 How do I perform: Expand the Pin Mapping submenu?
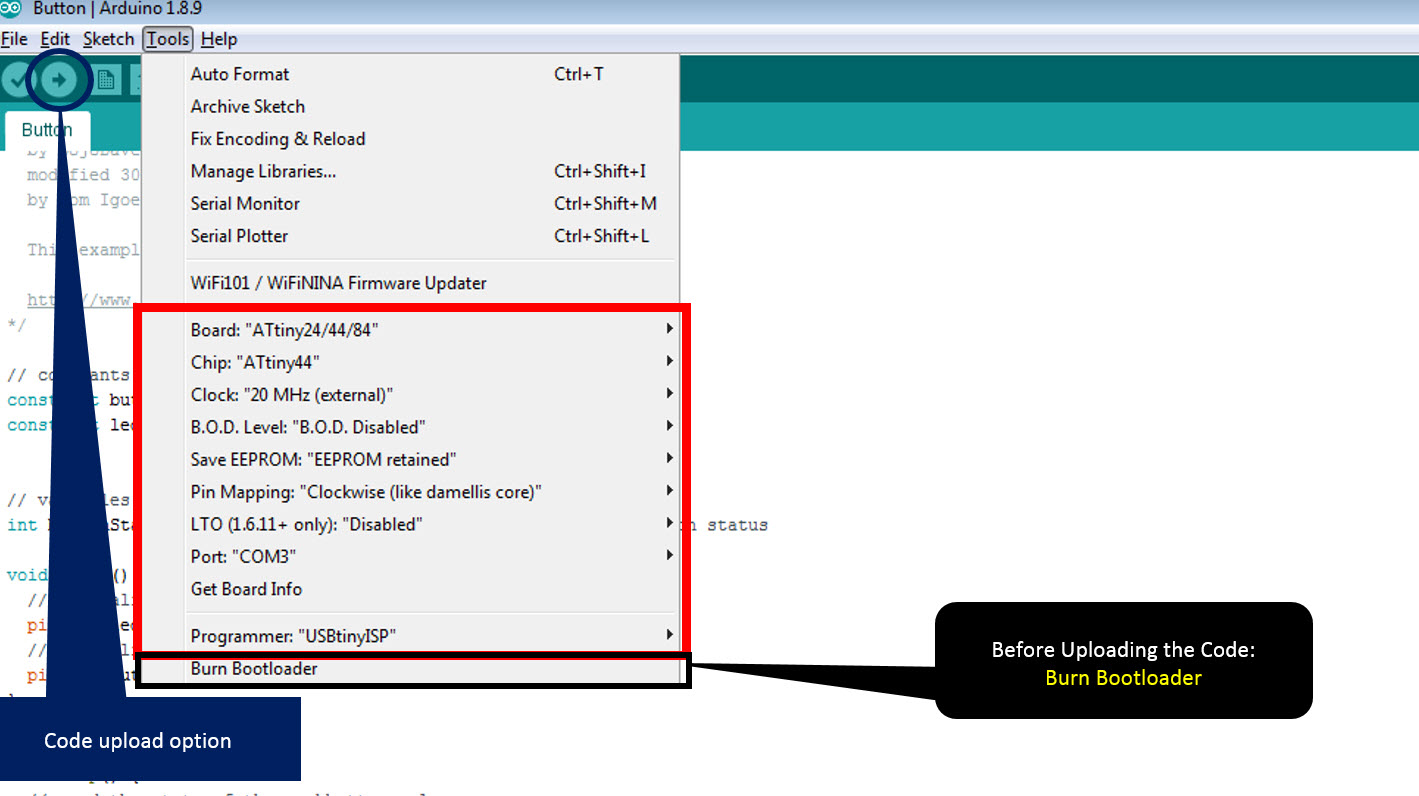(410, 492)
